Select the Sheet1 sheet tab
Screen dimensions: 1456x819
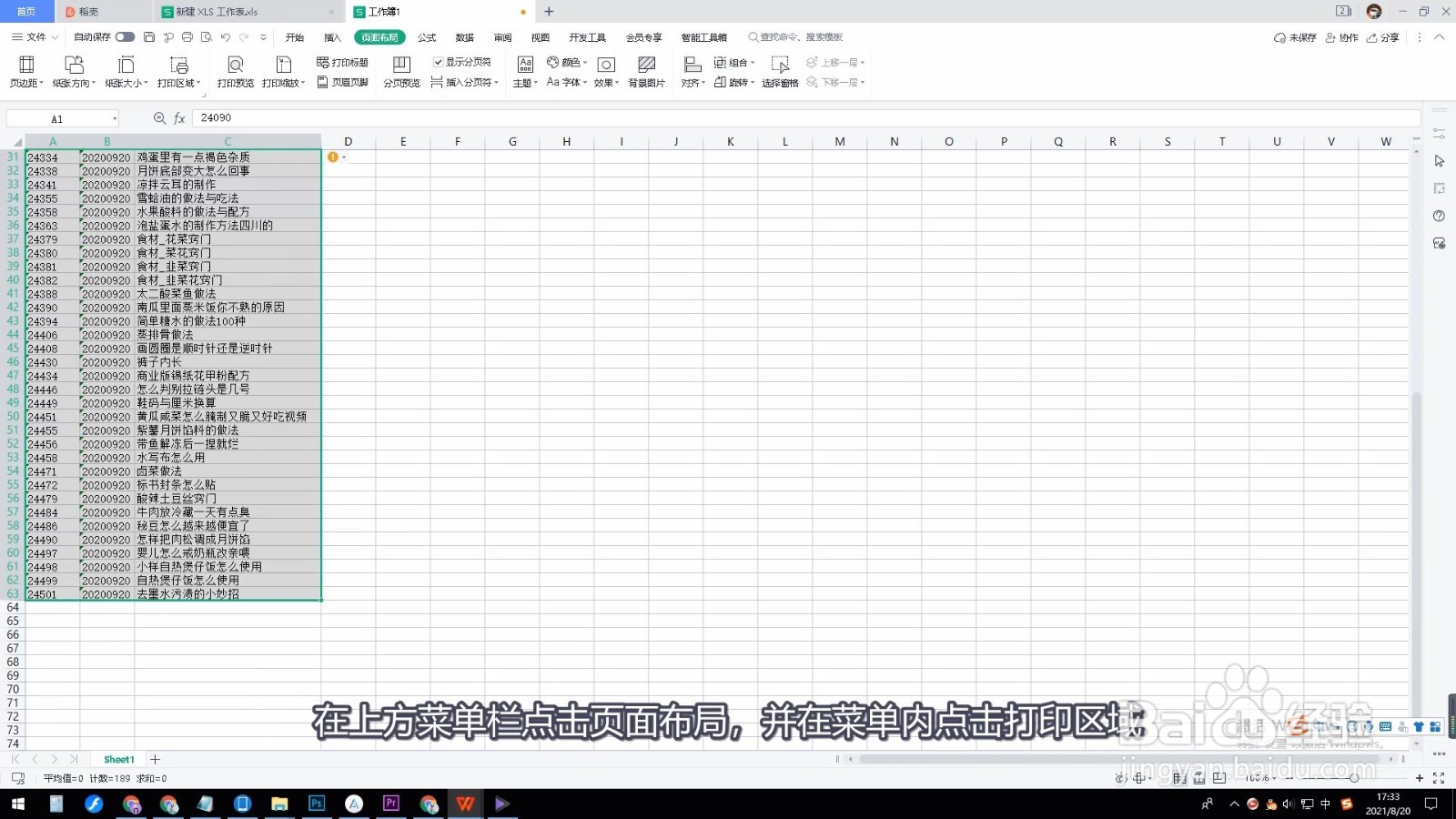[118, 759]
